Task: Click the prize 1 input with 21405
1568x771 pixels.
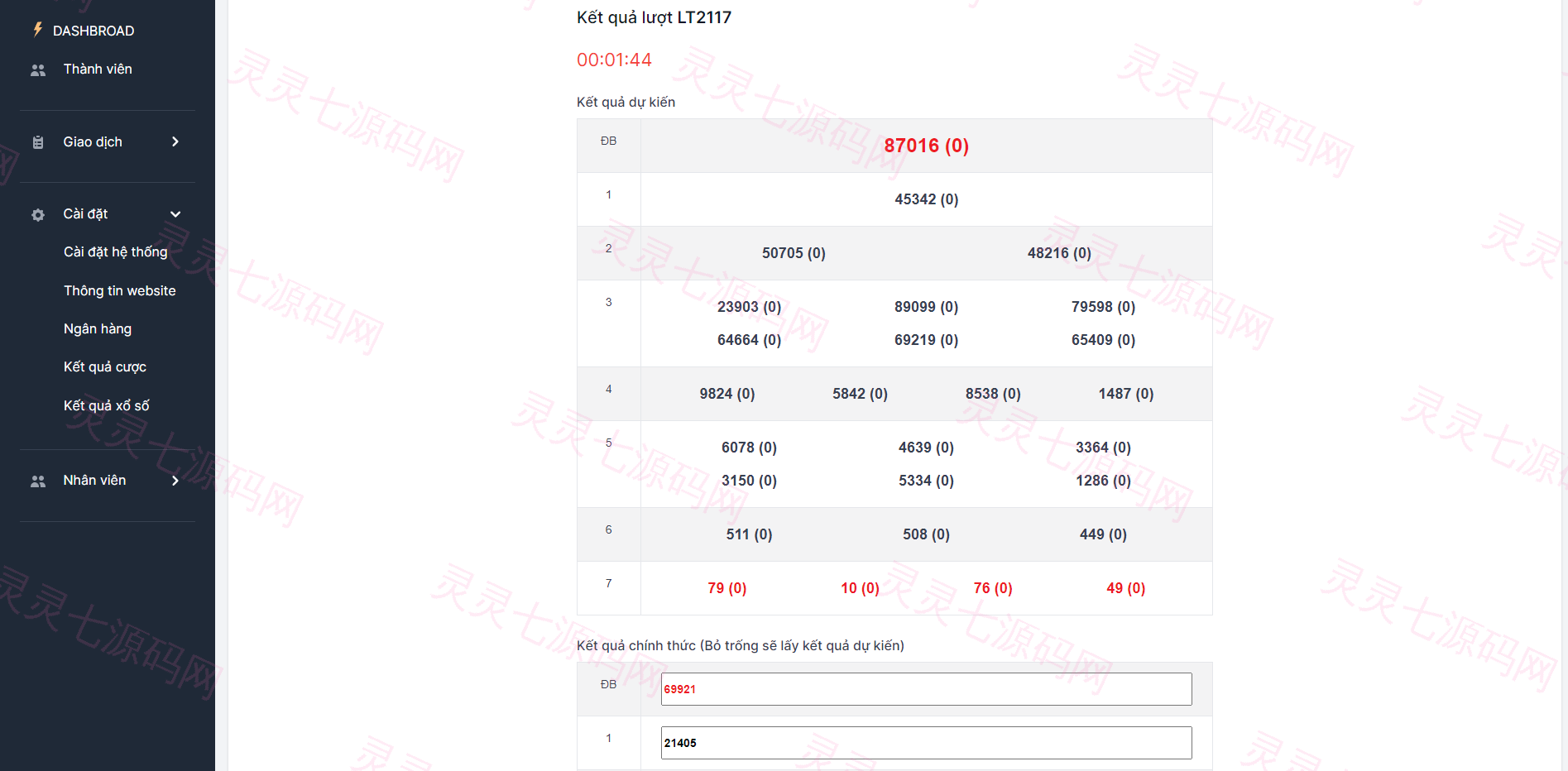Action: [x=926, y=743]
